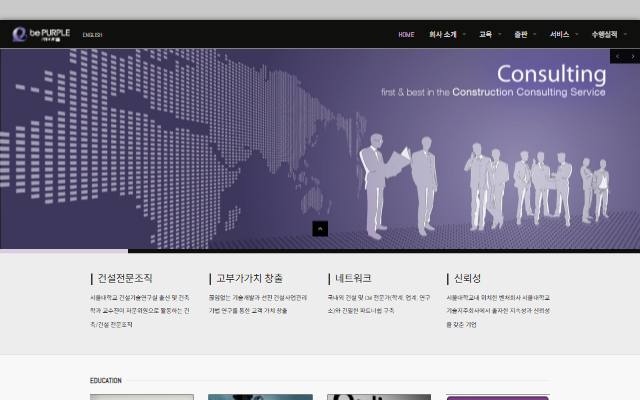Open the 서비스 menu

(x=559, y=34)
